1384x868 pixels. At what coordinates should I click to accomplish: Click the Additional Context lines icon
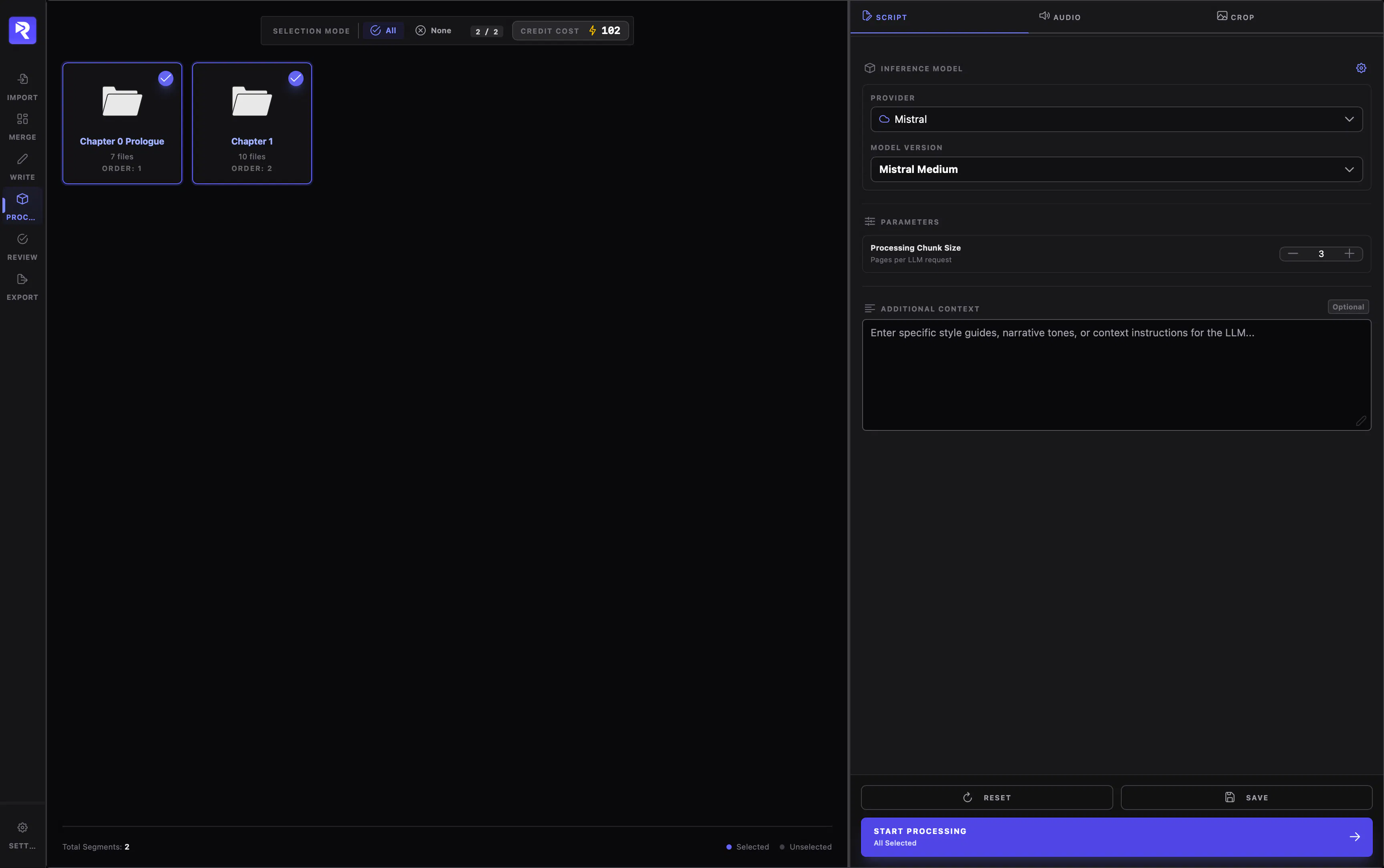click(870, 308)
